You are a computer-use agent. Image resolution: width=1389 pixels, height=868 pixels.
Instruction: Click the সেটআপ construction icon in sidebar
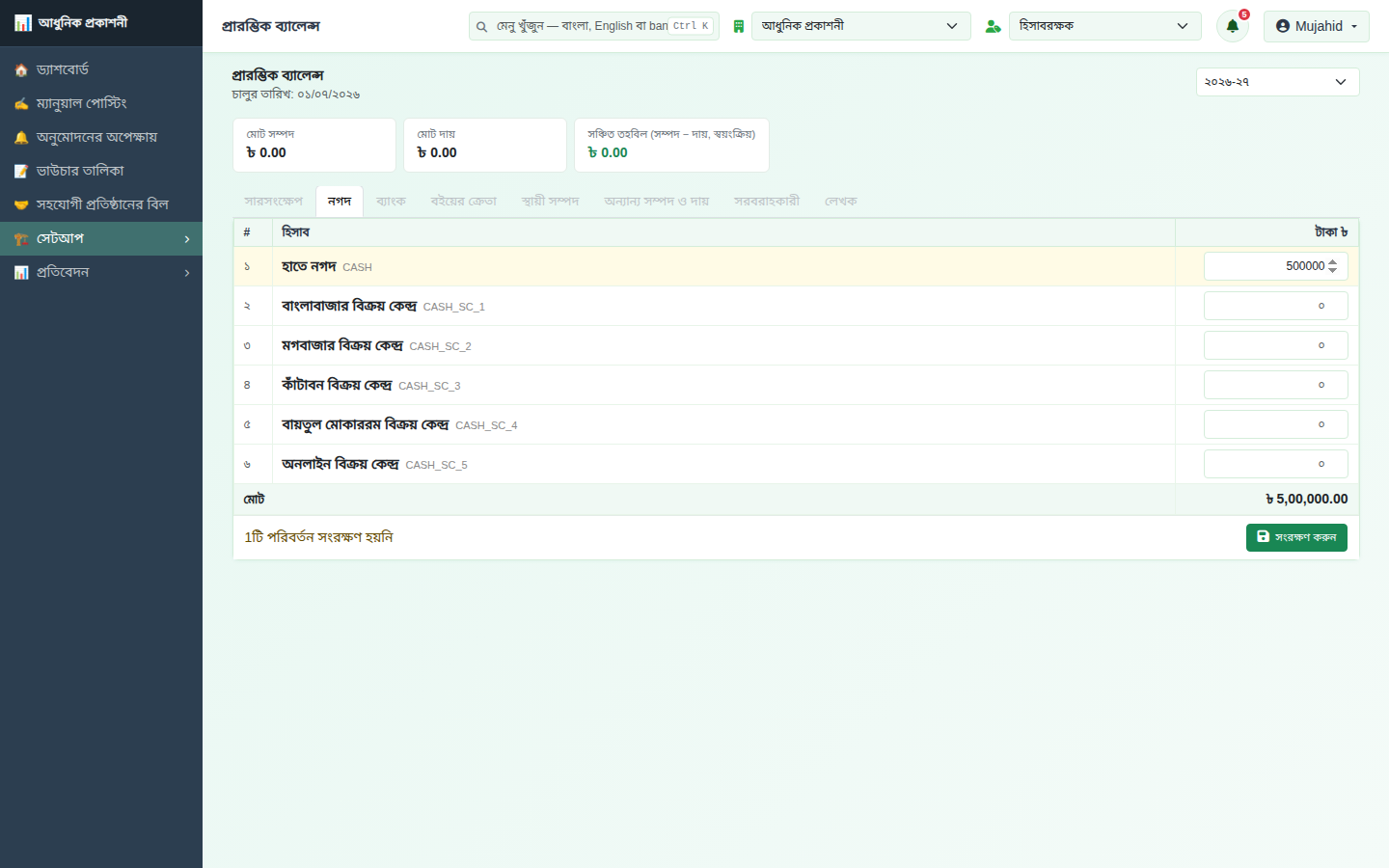21,239
